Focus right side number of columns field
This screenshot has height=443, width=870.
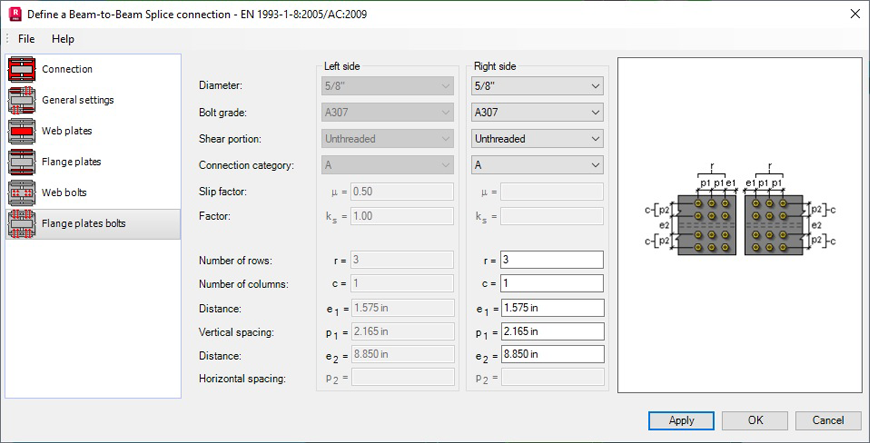[551, 284]
